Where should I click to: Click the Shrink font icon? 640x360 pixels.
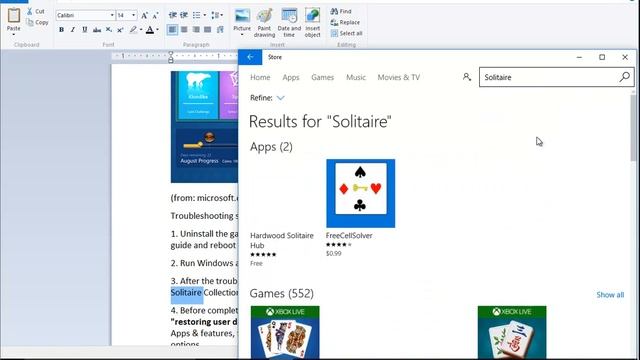[155, 16]
